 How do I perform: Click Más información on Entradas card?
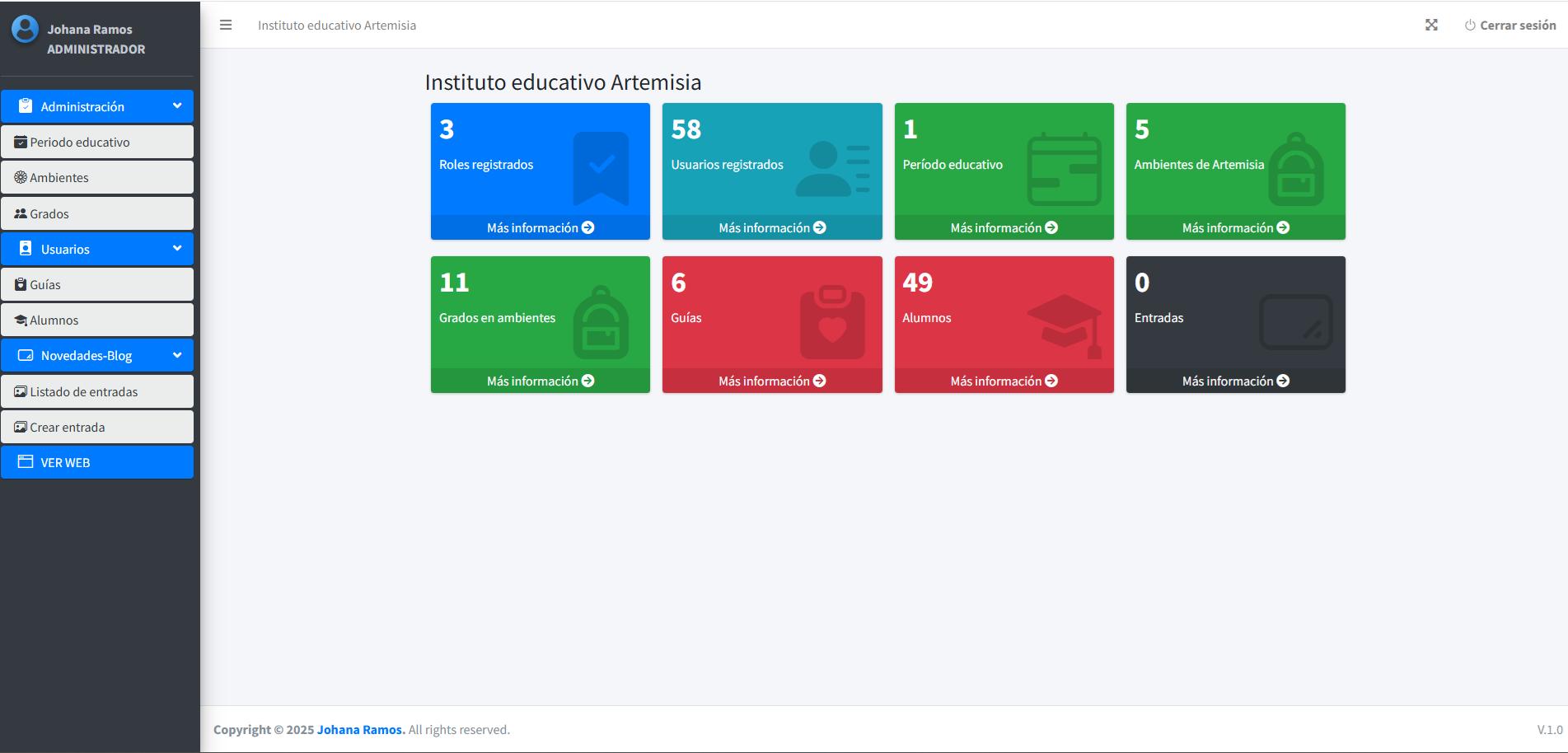[x=1235, y=381]
